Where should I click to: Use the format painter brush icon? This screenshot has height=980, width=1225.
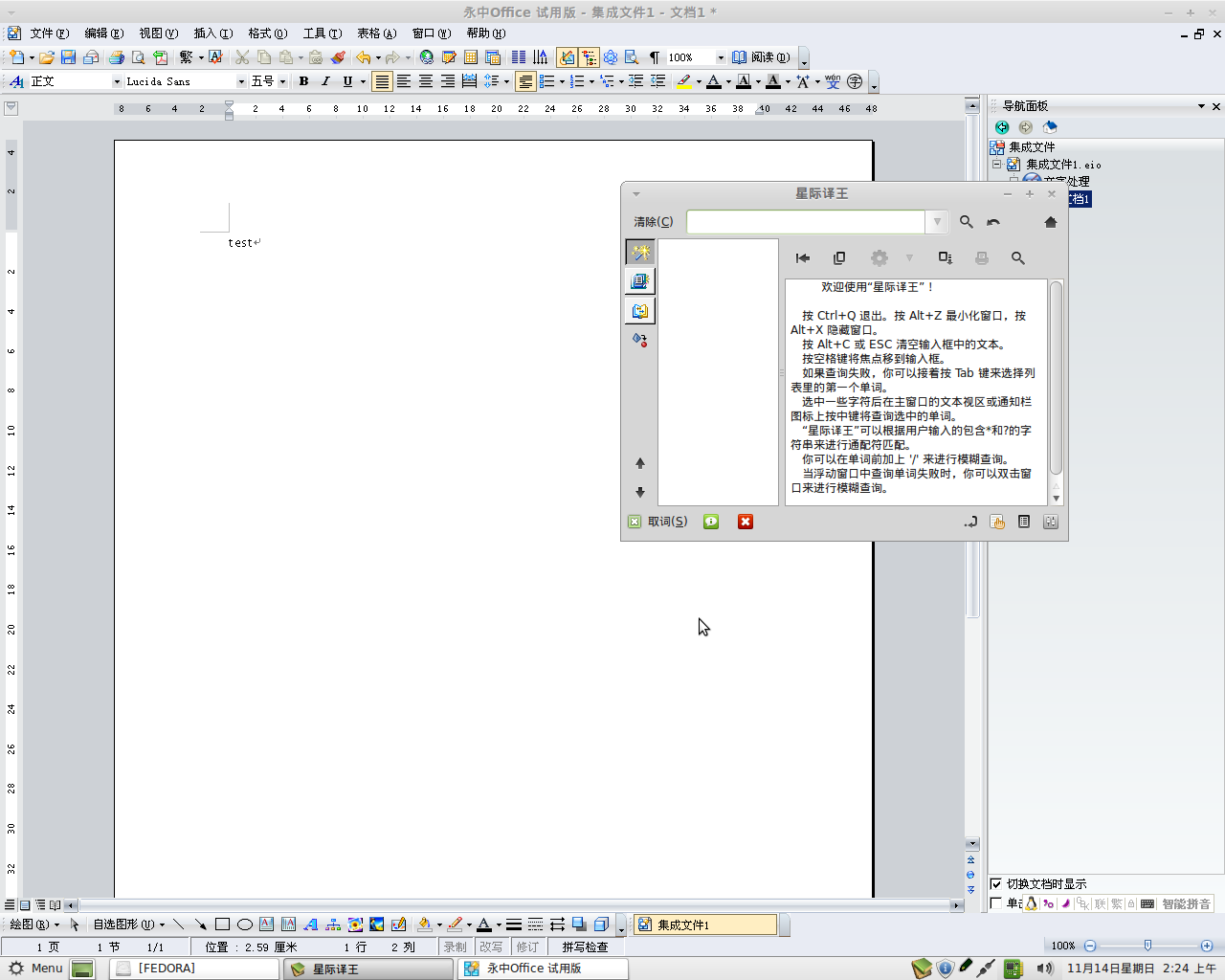click(x=338, y=57)
